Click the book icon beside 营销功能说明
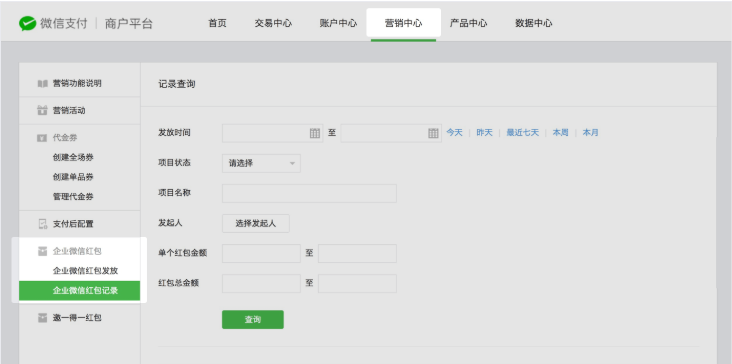 [x=42, y=84]
